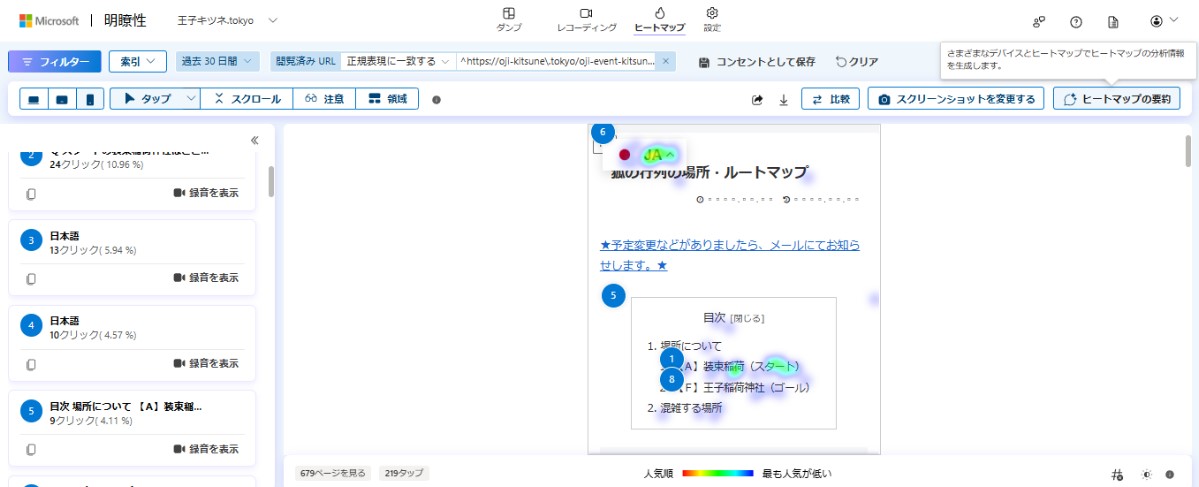Open the 王子キツネ.tokyo project selector

click(228, 20)
